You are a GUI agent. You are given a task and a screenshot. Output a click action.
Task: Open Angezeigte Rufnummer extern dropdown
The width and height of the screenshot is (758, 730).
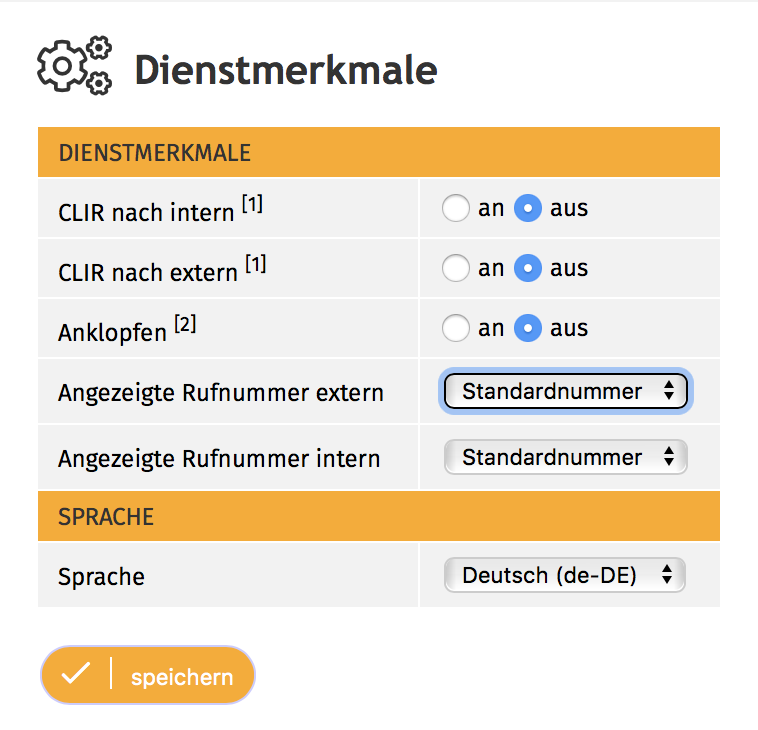pyautogui.click(x=565, y=392)
